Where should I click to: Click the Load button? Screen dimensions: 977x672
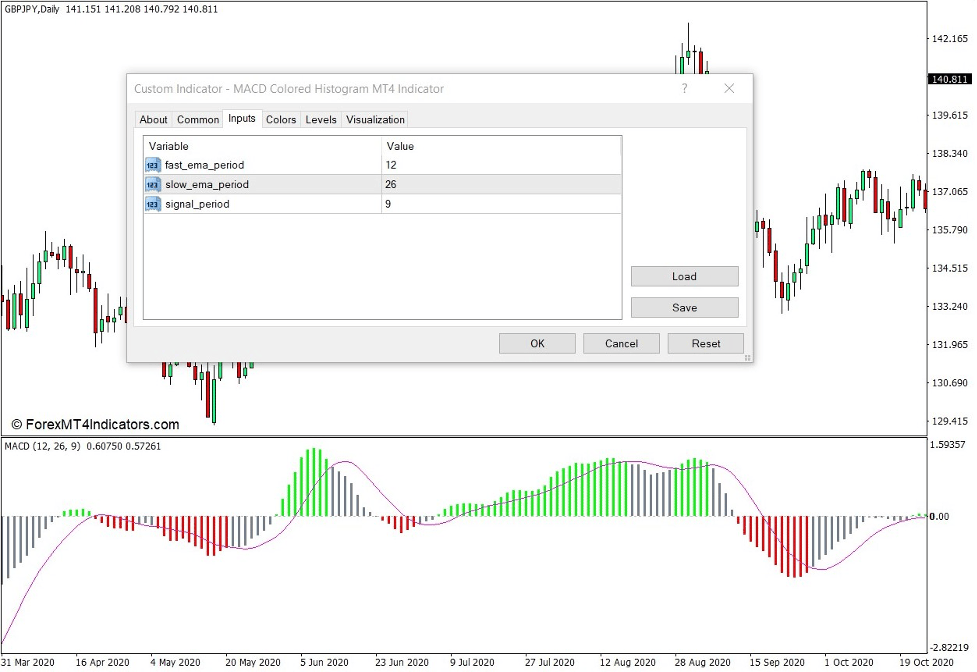click(684, 276)
